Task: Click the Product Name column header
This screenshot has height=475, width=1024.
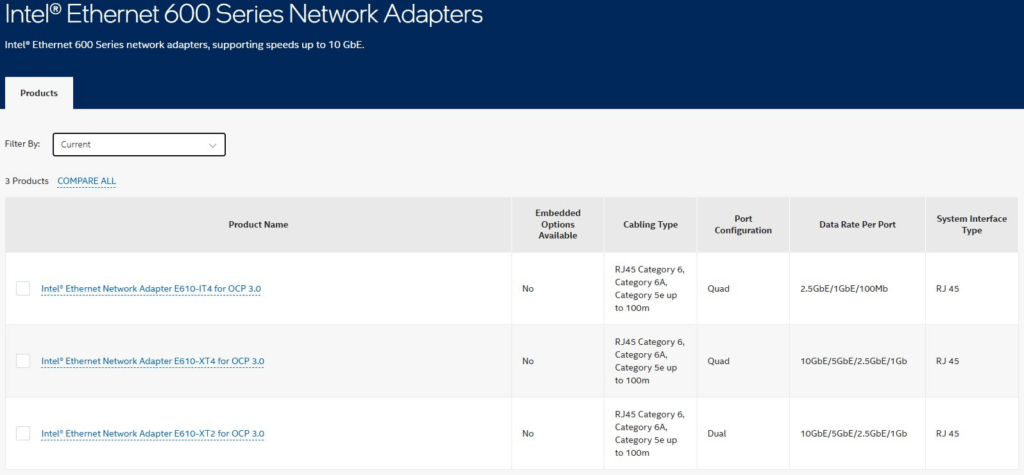Action: 258,225
